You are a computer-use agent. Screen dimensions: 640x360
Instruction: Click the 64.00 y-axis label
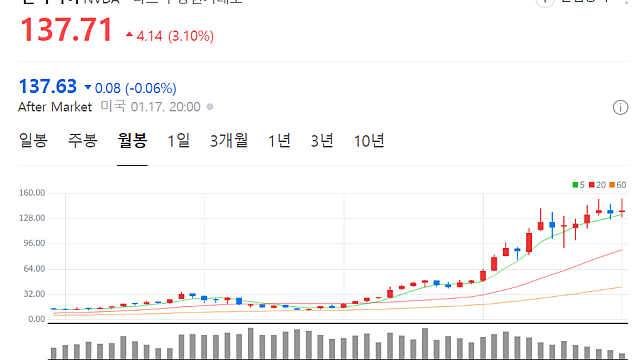coord(33,269)
